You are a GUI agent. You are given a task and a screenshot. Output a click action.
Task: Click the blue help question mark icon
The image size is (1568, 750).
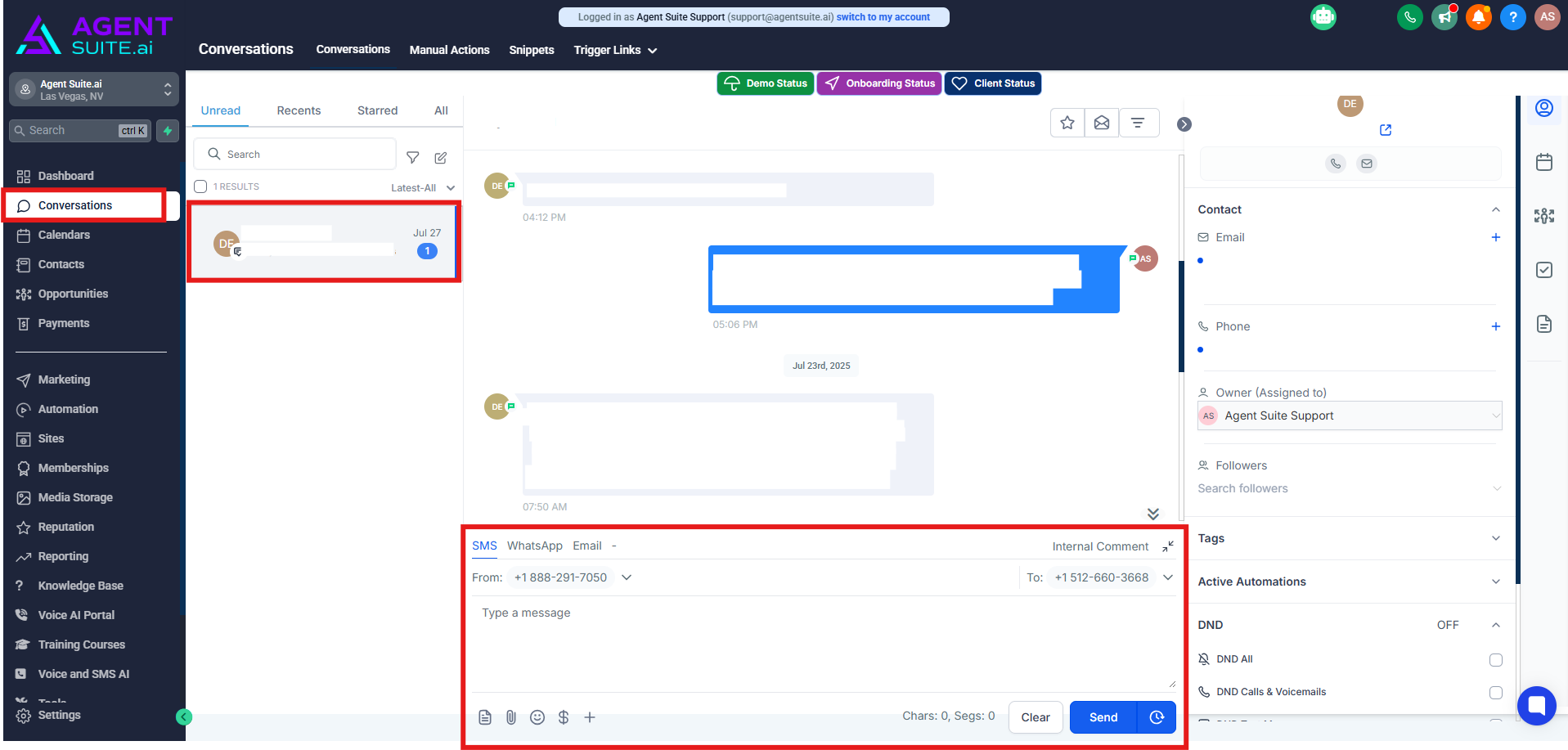click(1513, 17)
